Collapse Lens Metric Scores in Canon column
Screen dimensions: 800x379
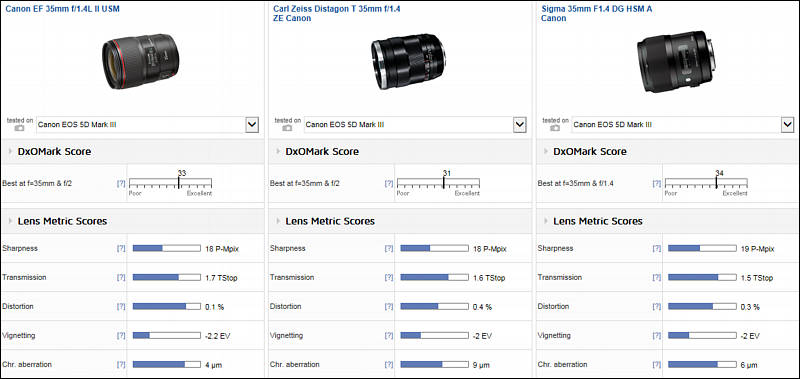coord(10,221)
